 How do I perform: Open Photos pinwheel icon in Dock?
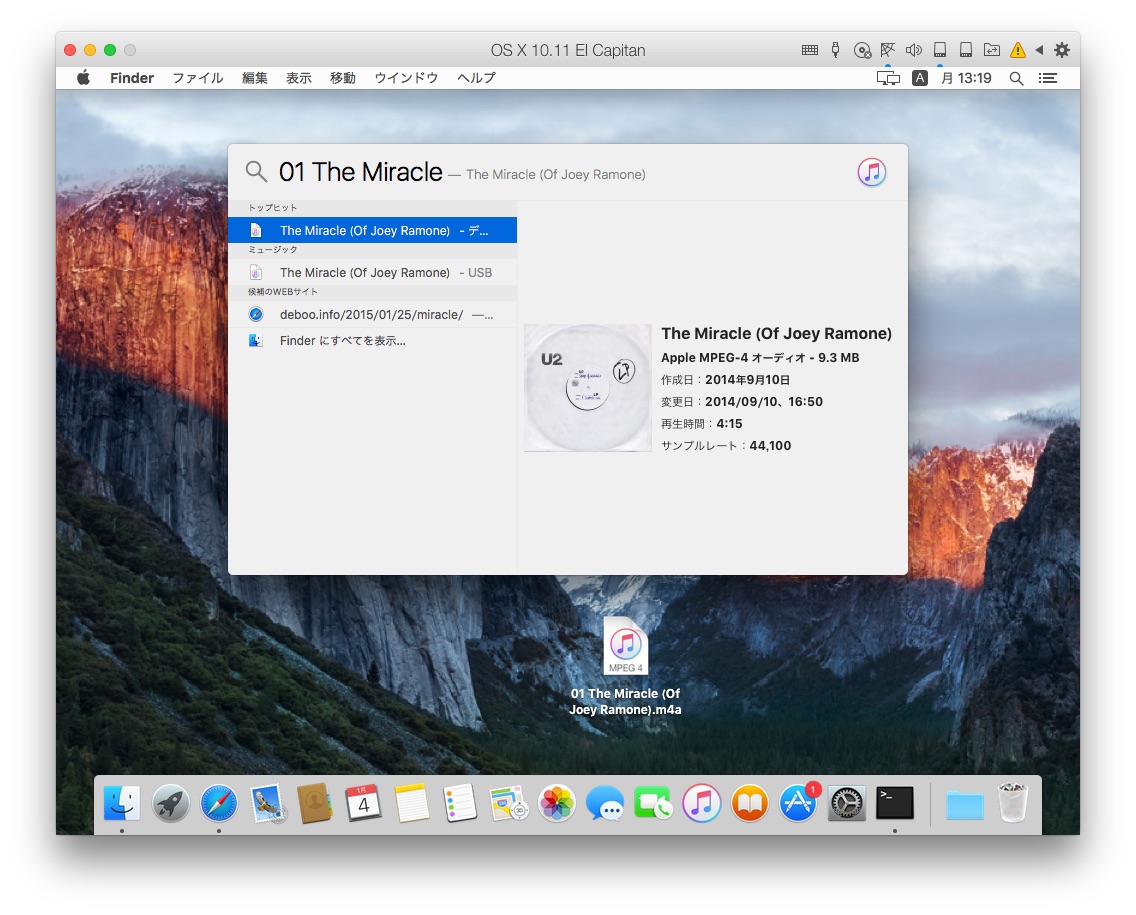pos(556,803)
